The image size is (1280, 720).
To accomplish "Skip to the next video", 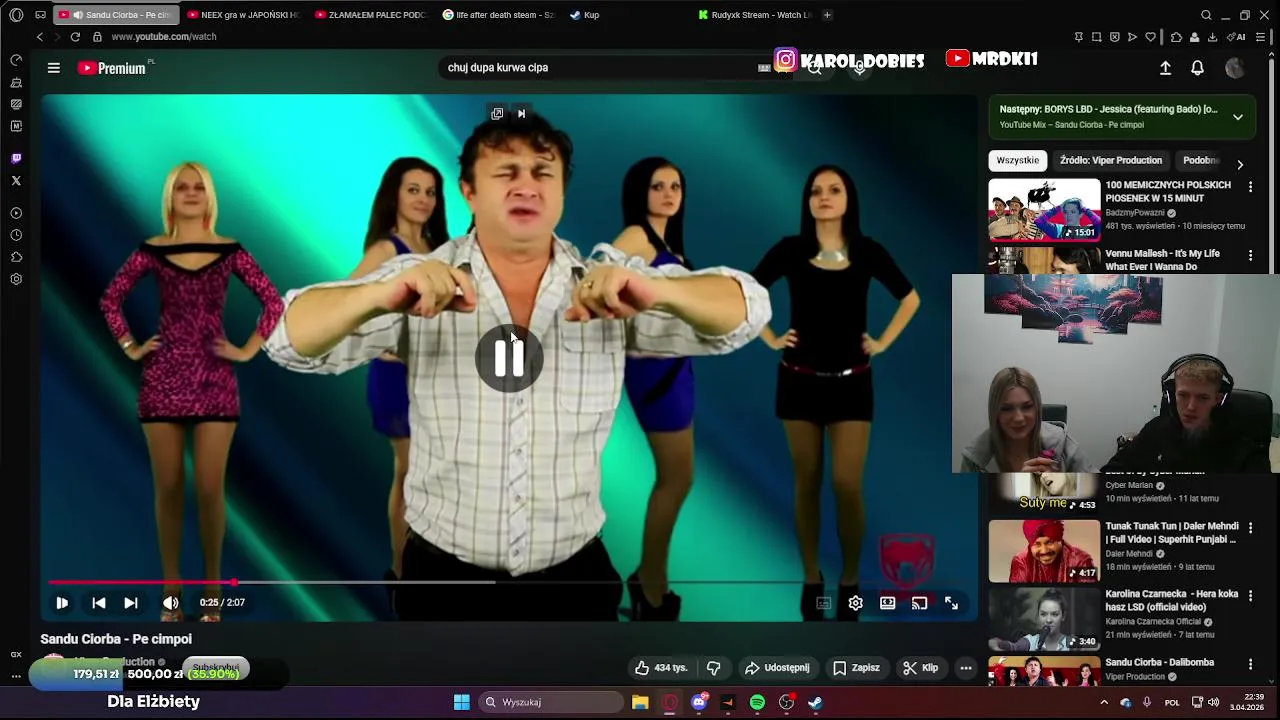I will click(x=130, y=603).
